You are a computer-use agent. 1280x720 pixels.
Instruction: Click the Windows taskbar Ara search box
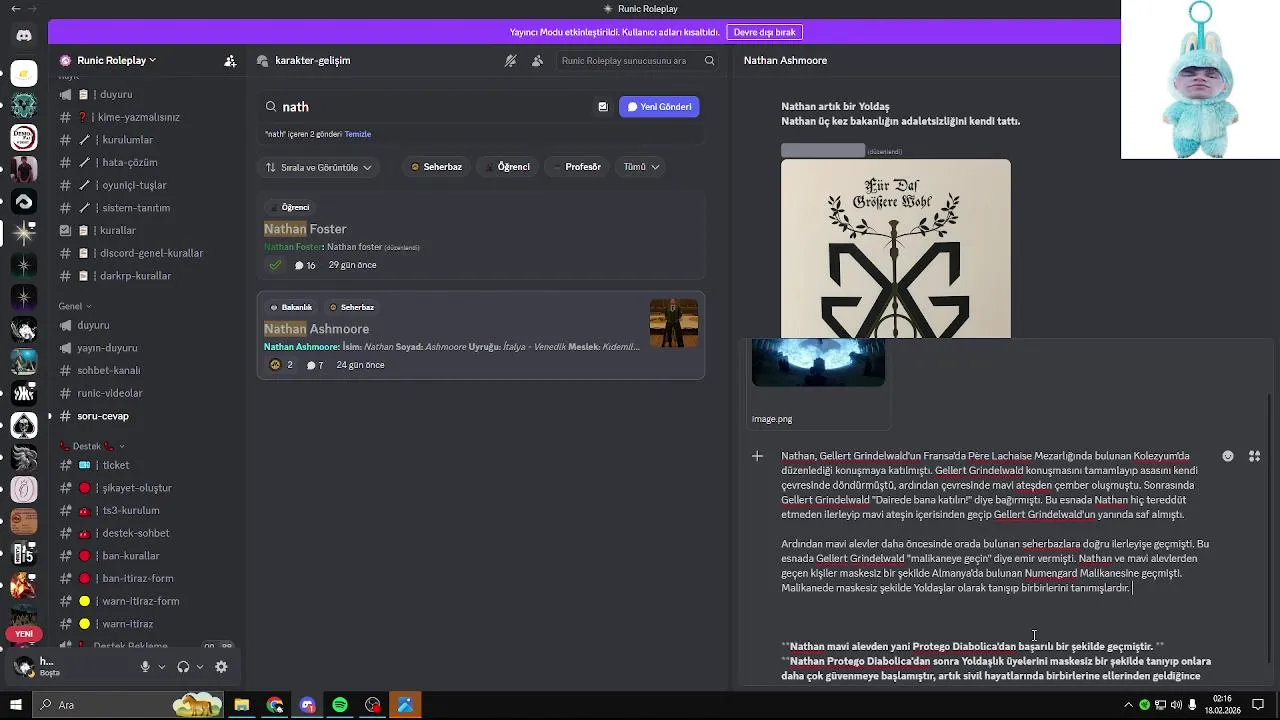(x=130, y=705)
